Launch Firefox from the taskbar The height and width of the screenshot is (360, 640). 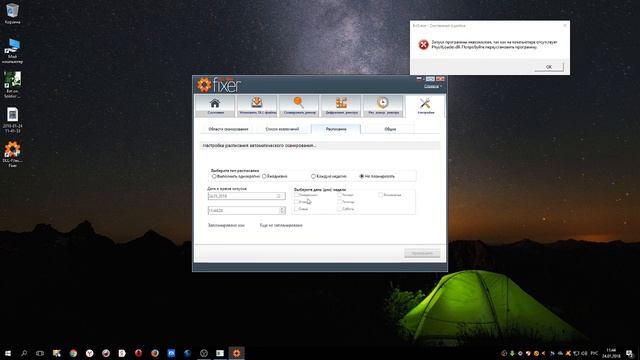point(155,353)
